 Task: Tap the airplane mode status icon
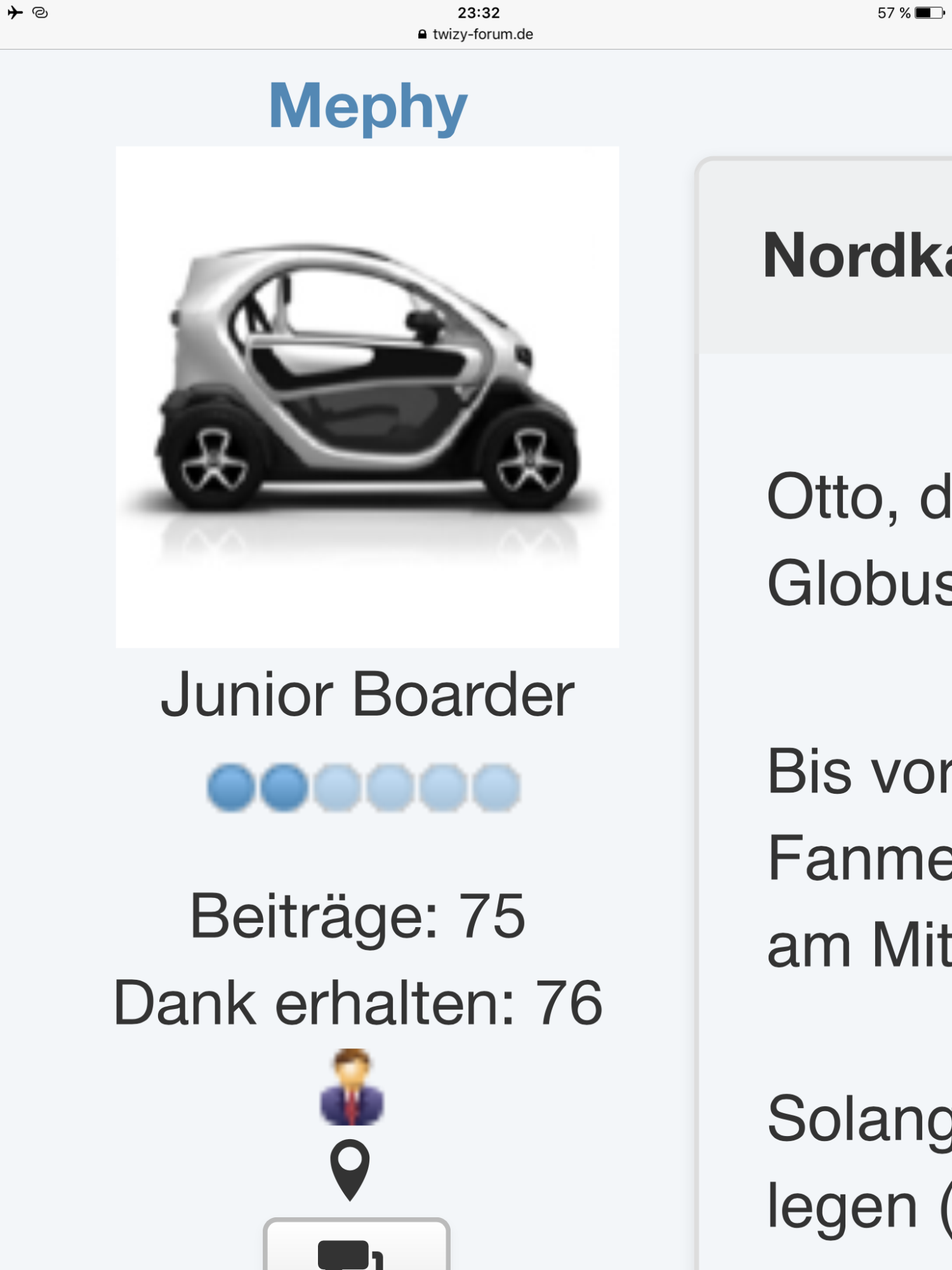[x=15, y=13]
